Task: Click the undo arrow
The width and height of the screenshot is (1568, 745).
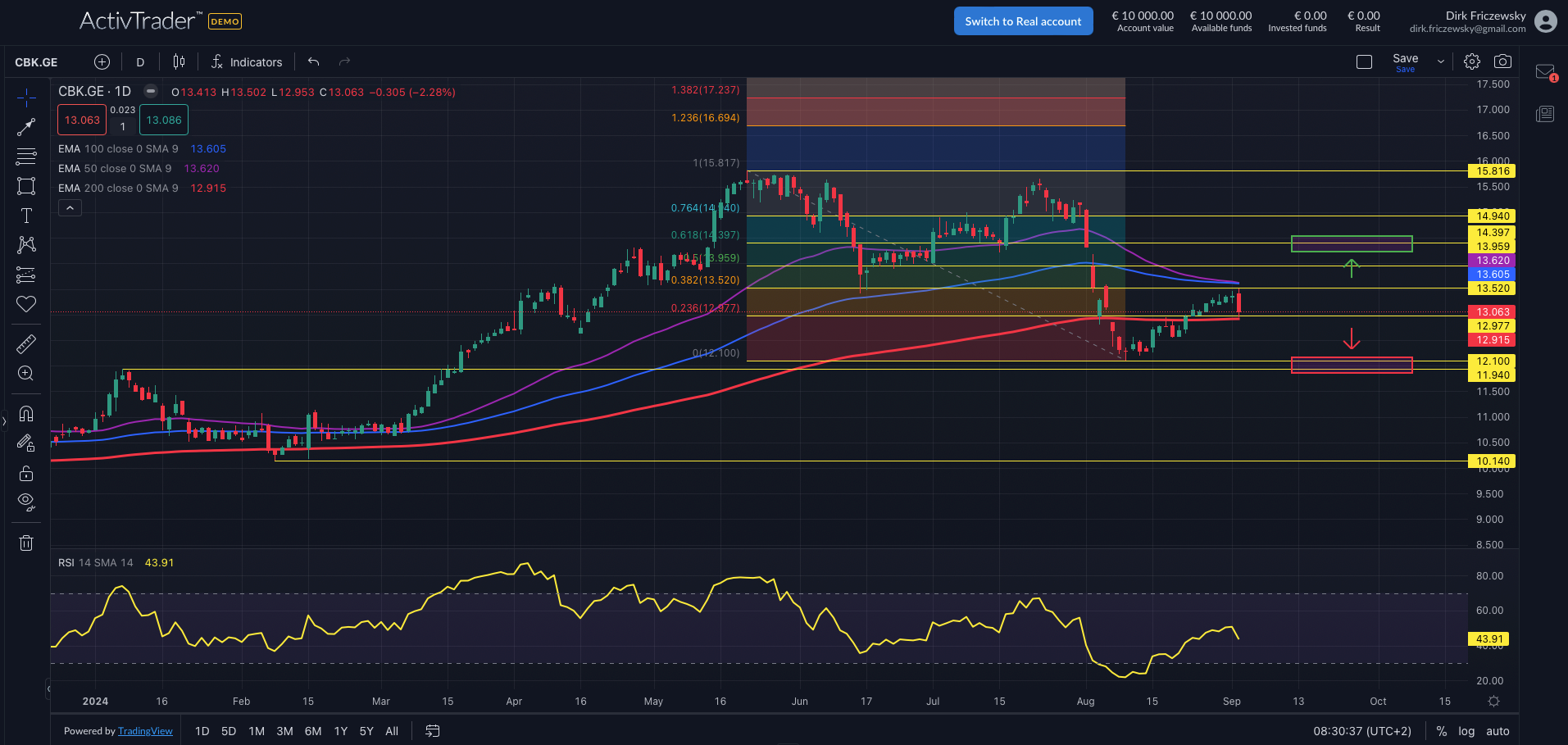Action: point(313,61)
